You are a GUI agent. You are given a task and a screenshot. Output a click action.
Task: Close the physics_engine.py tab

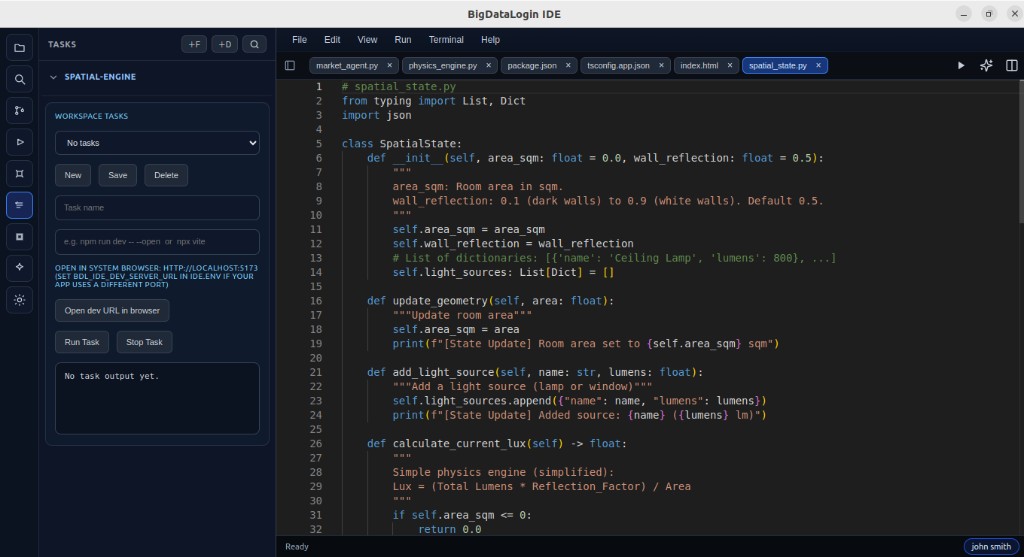click(488, 65)
